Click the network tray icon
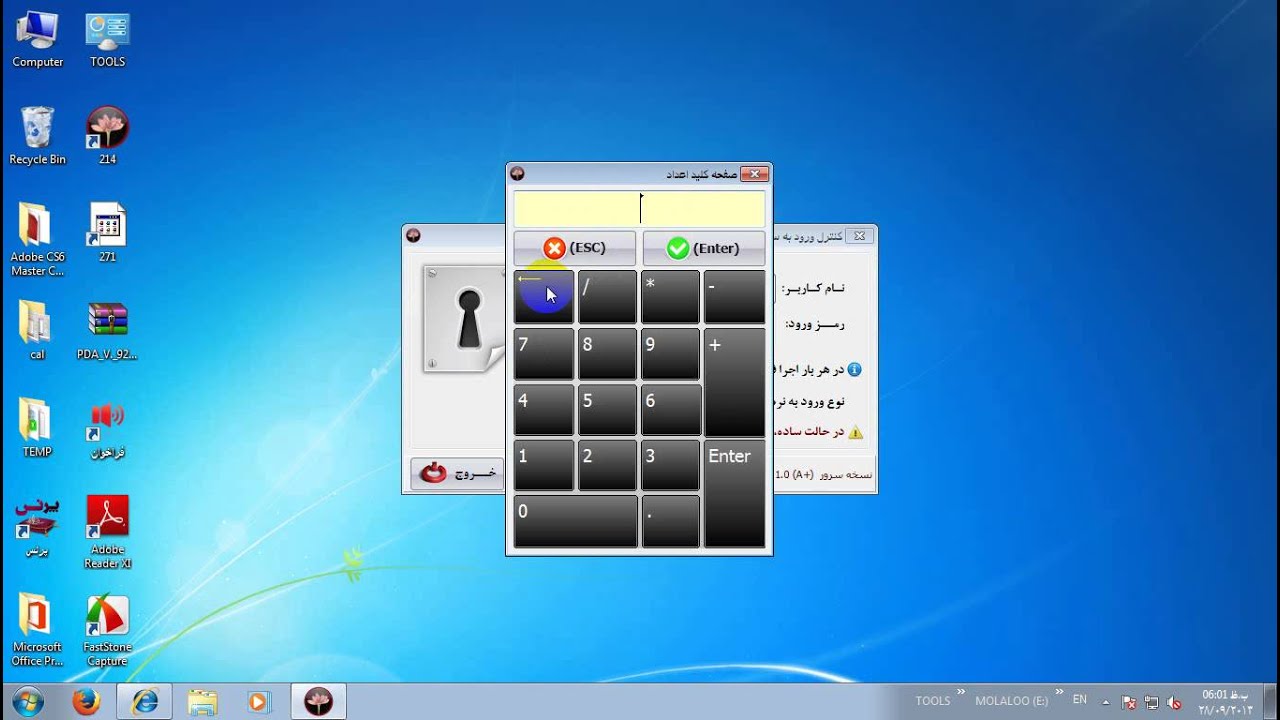This screenshot has height=720, width=1280. click(1151, 702)
